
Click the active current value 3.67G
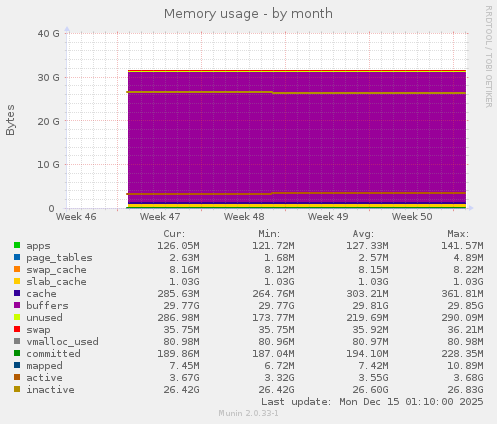coord(185,378)
